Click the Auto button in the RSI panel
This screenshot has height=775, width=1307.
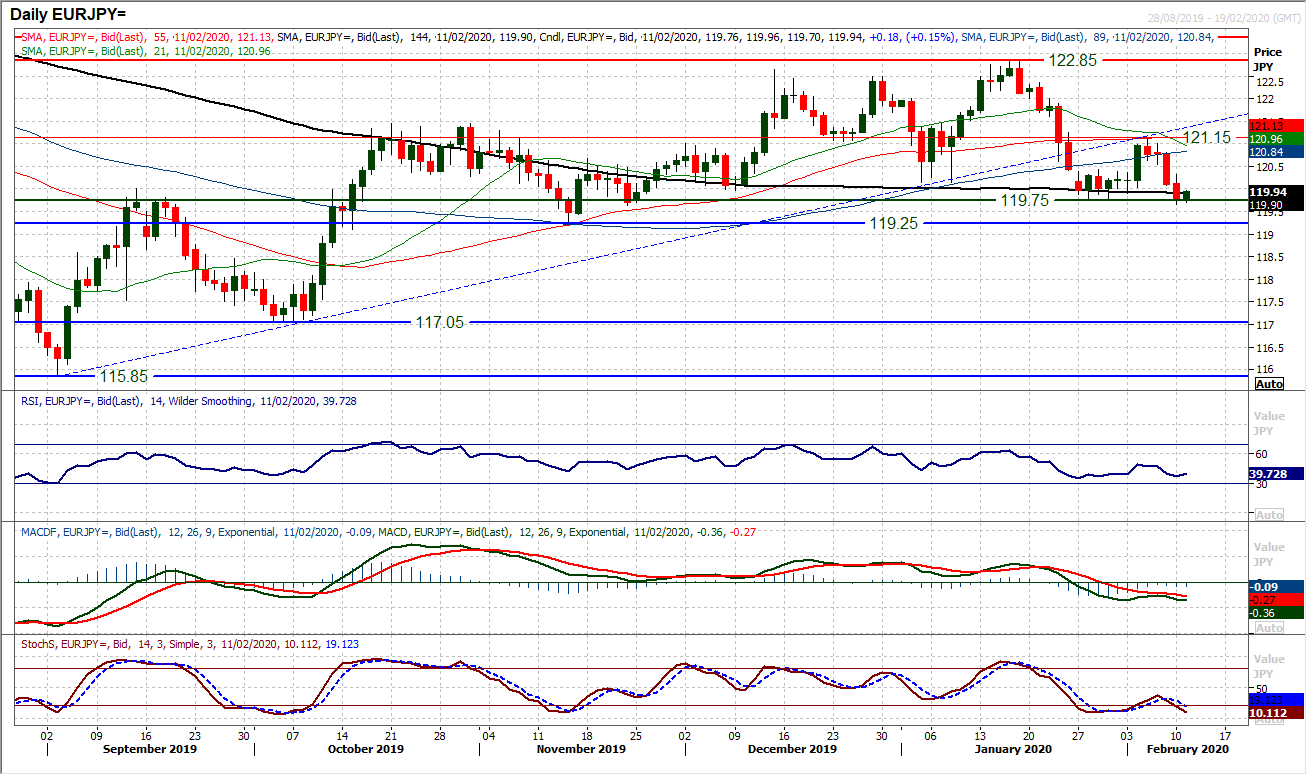(x=1268, y=514)
